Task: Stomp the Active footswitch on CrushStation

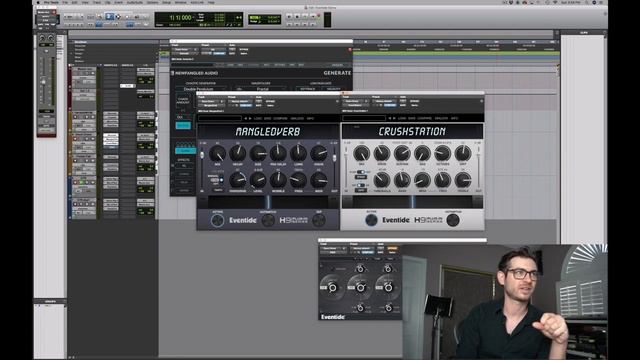Action: [371, 220]
